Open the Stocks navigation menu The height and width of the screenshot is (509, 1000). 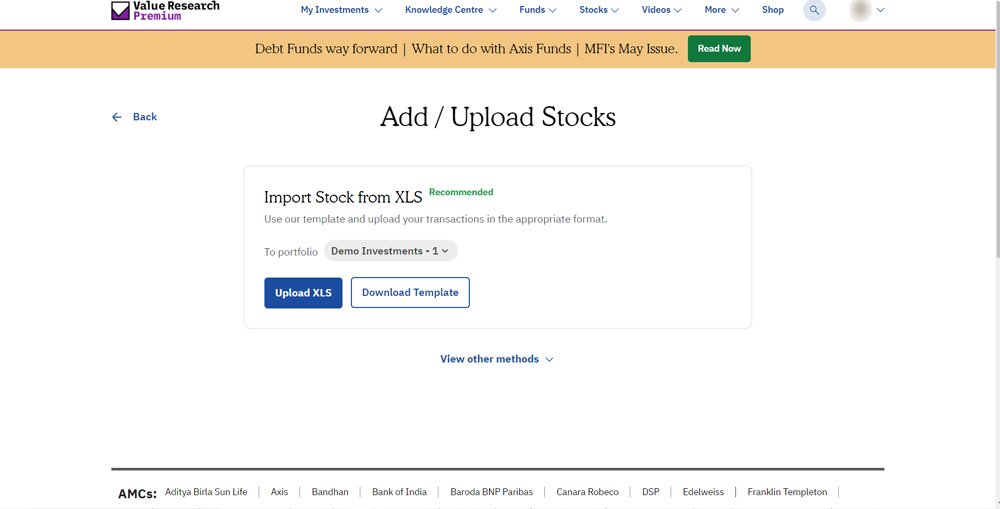click(x=599, y=10)
